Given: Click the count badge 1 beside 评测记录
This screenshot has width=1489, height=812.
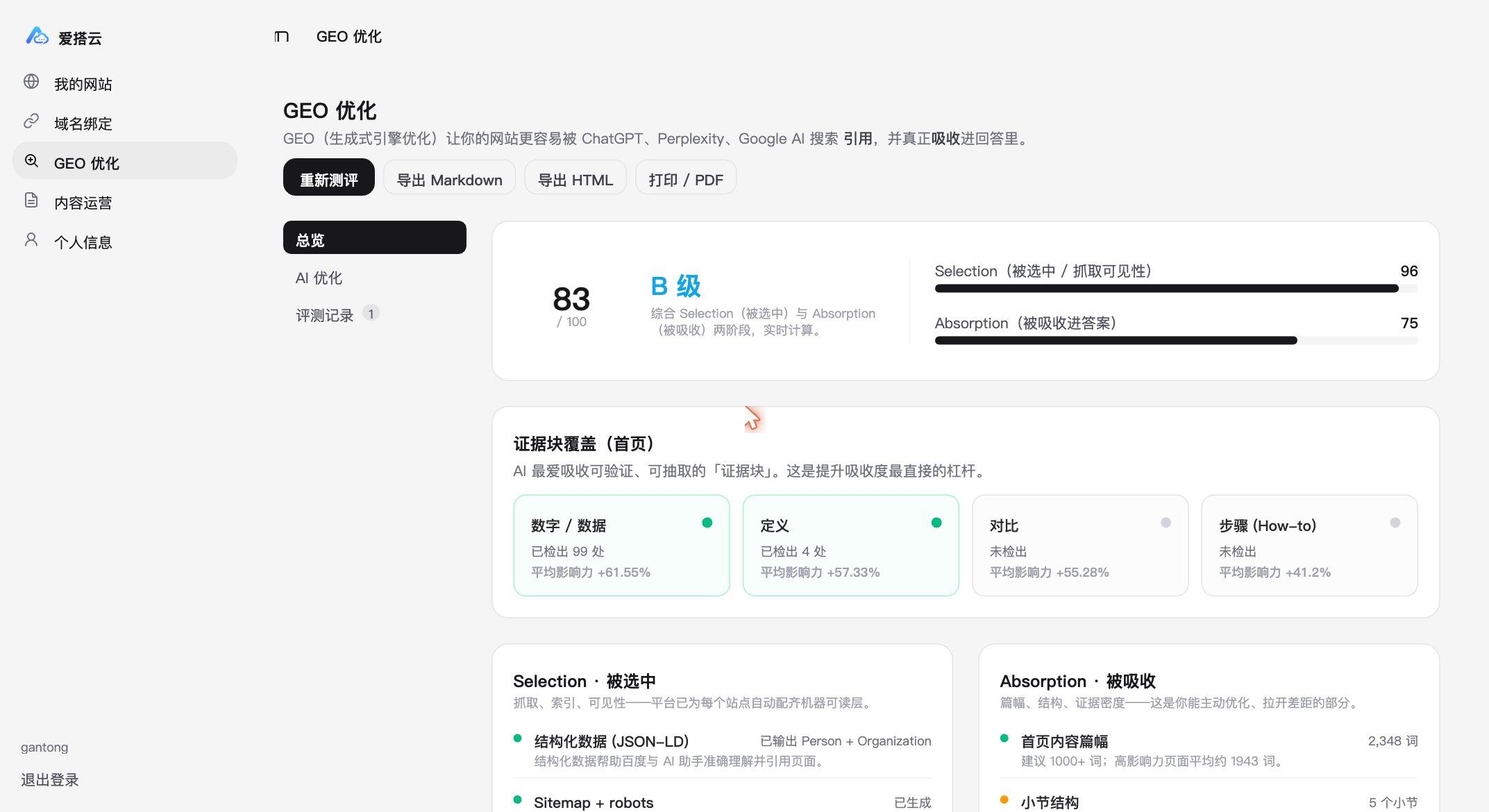Looking at the screenshot, I should point(371,314).
